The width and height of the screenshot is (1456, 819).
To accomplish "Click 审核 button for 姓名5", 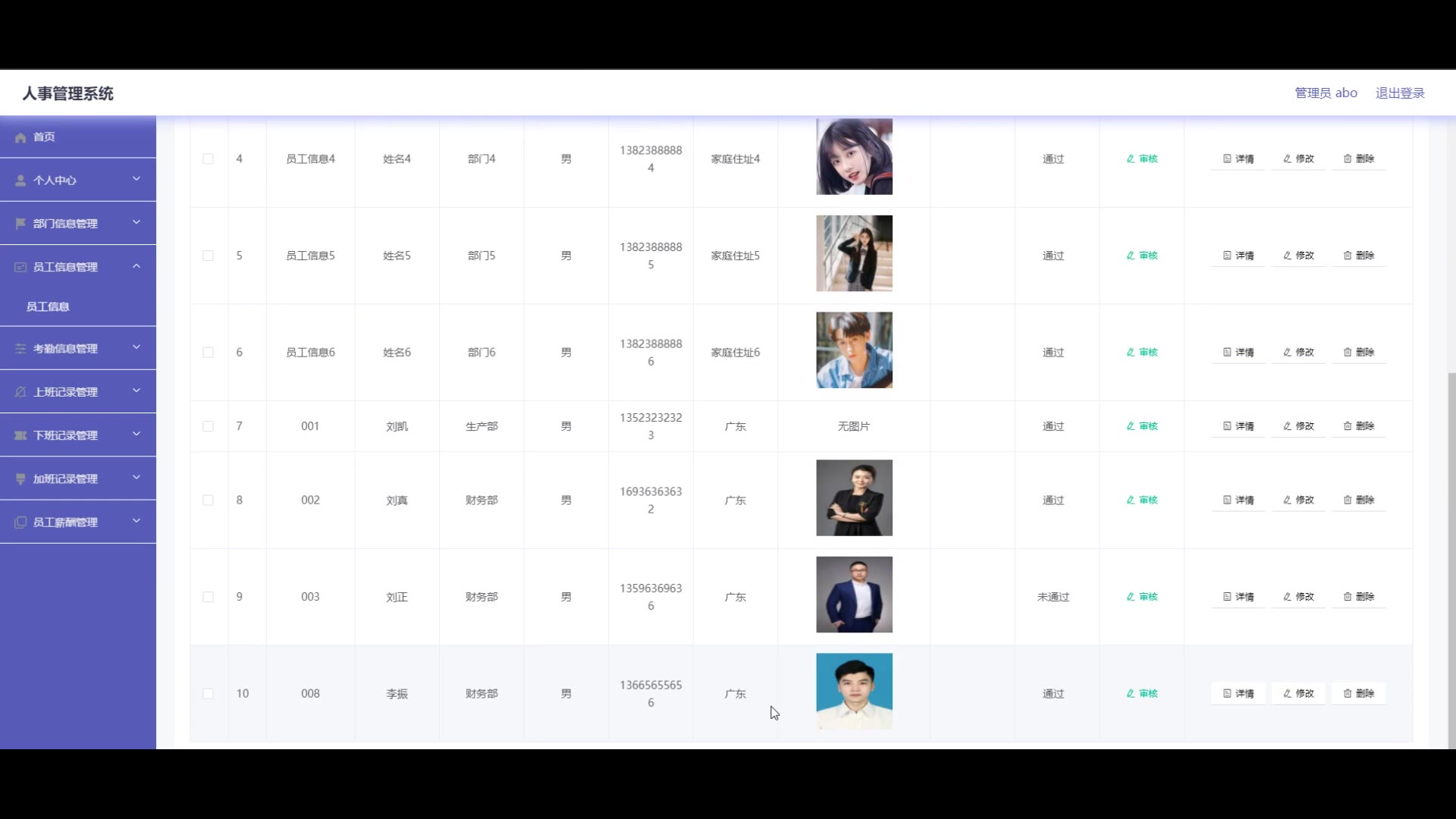I will [x=1142, y=256].
